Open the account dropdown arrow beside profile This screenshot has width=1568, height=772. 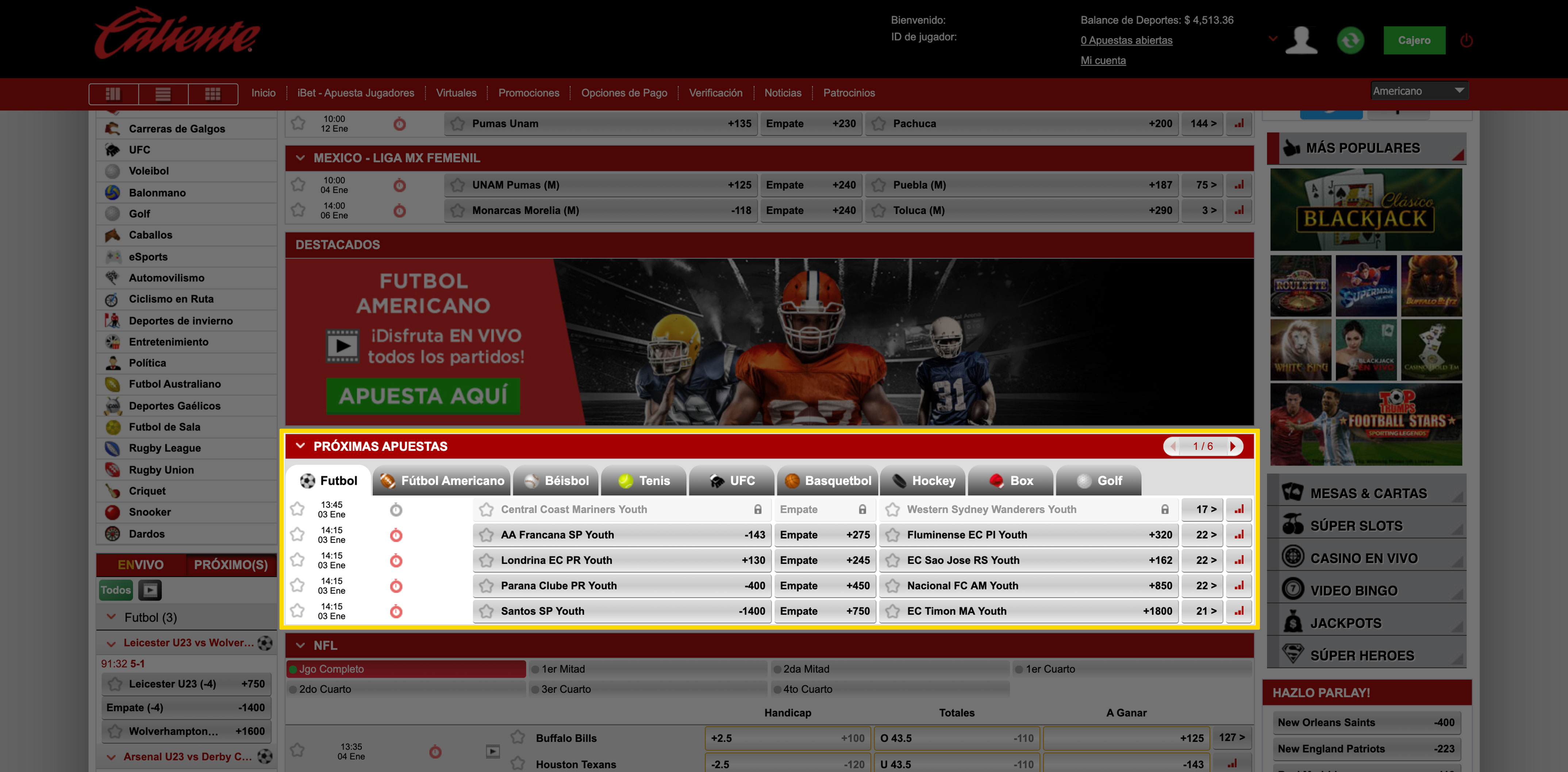point(1272,38)
